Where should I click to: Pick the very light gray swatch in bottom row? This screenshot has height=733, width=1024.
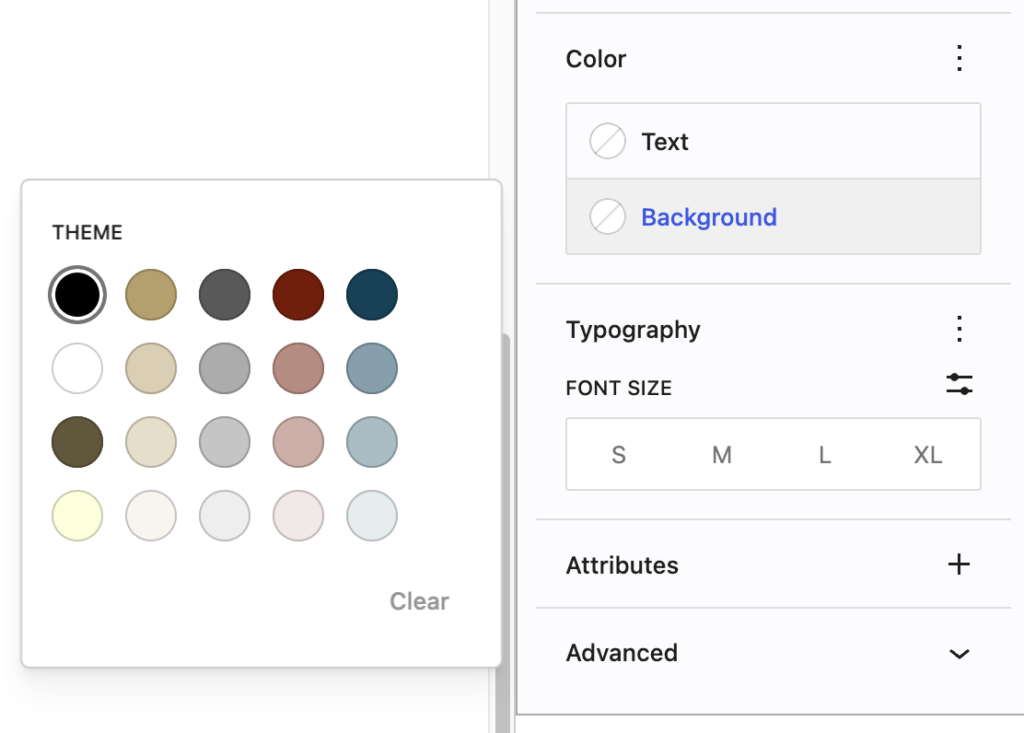[225, 515]
